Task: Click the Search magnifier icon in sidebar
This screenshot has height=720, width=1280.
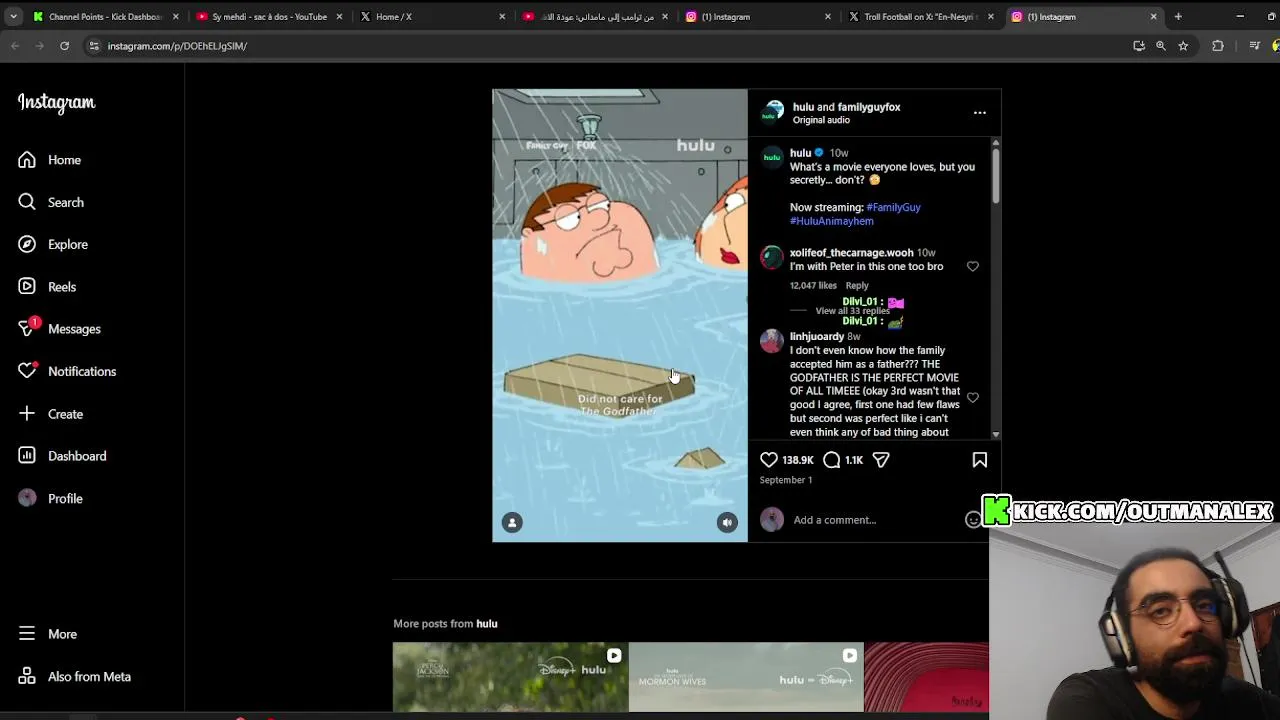Action: [27, 202]
